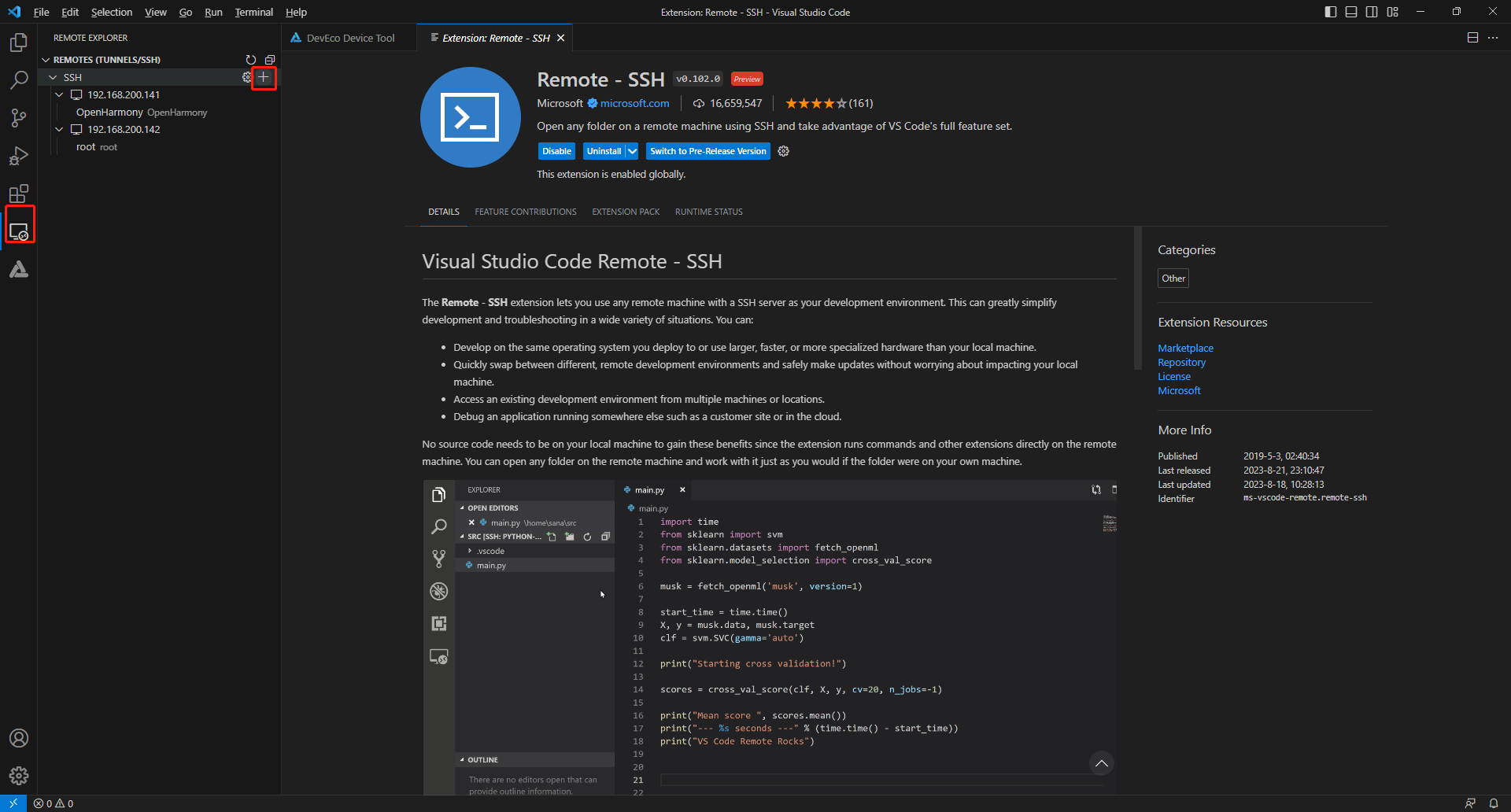Open the Go menu
1511x812 pixels.
click(x=186, y=12)
